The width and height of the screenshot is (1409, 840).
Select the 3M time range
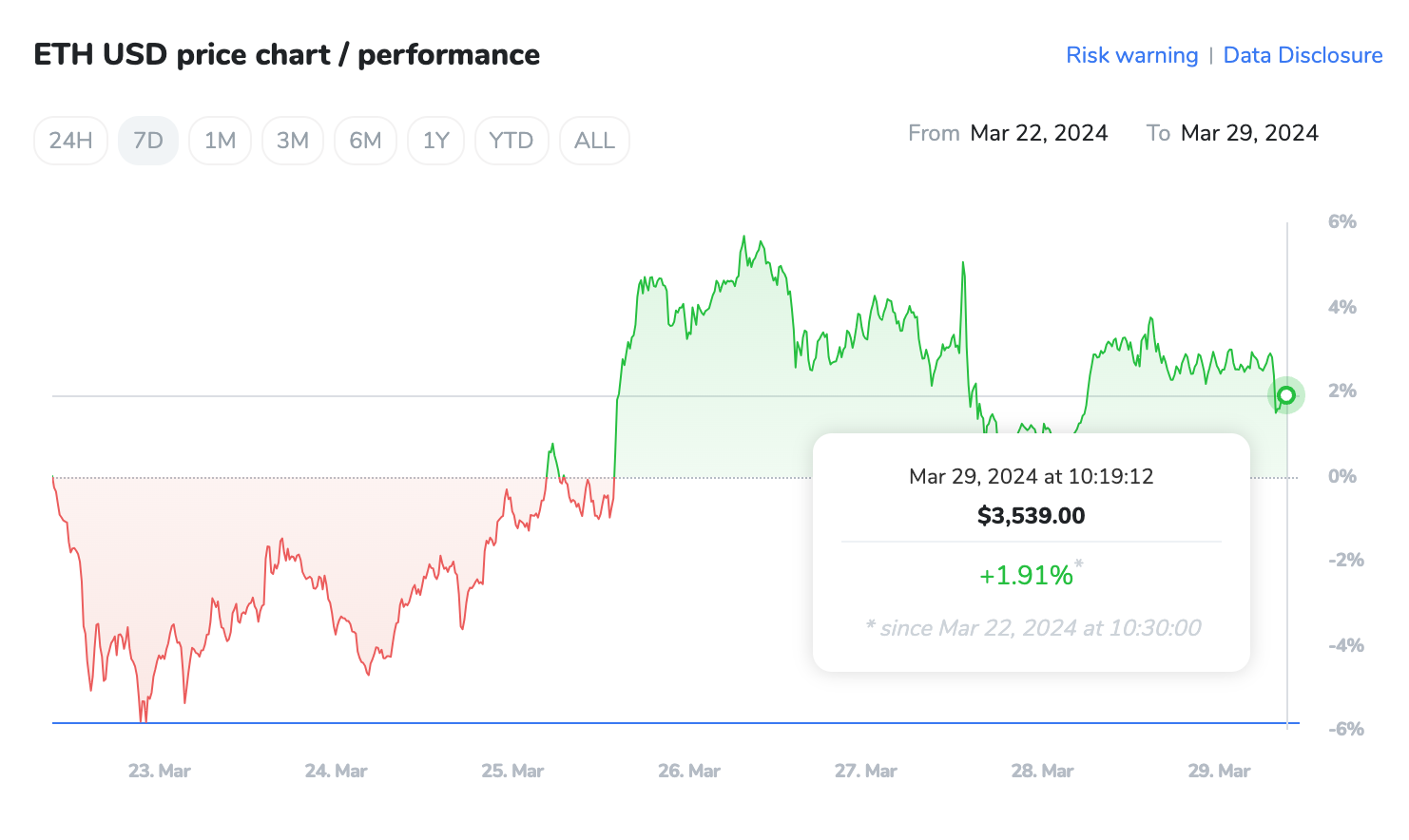293,140
